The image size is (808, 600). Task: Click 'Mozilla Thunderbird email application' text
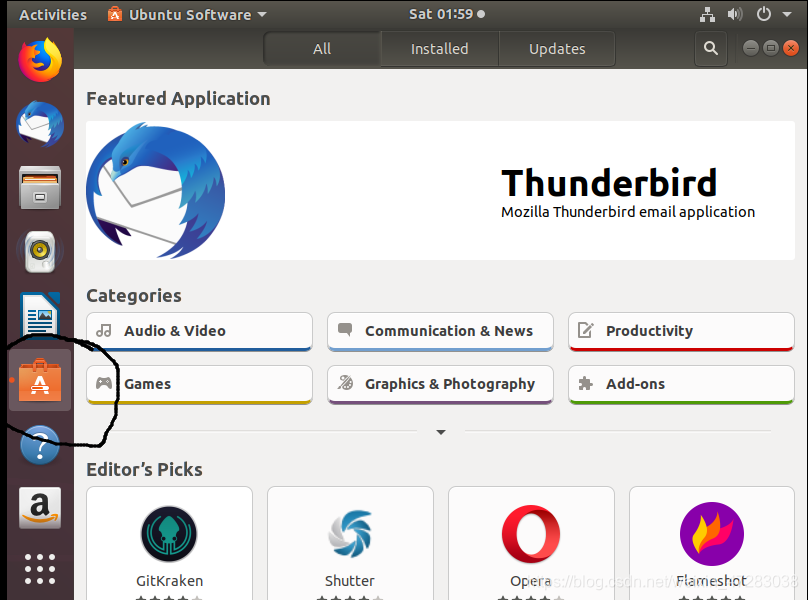(628, 212)
